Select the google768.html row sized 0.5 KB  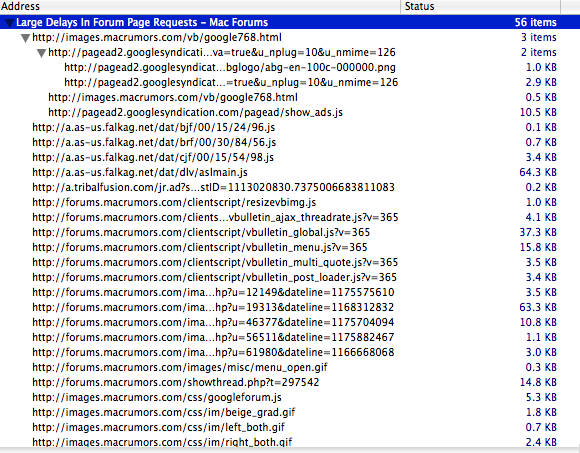pyautogui.click(x=290, y=97)
